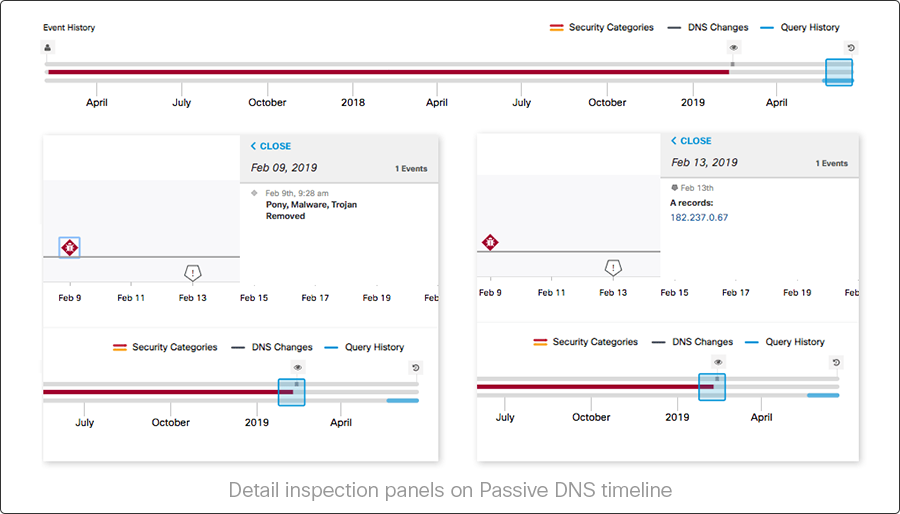This screenshot has height=514, width=900.
Task: Click the red security category bar on top timeline
Action: [x=389, y=72]
